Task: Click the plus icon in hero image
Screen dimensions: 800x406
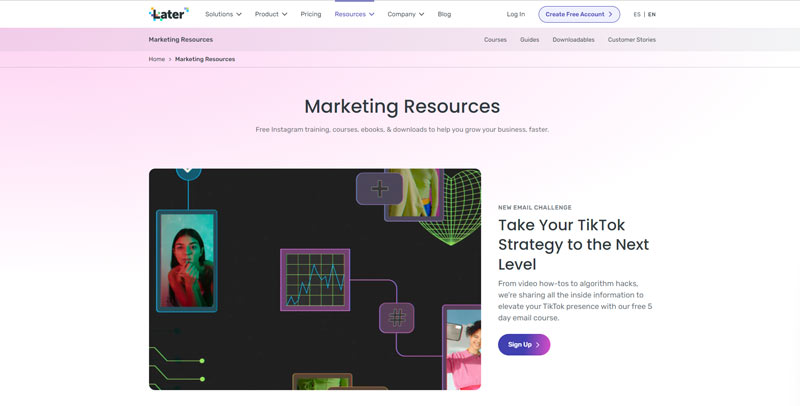Action: pos(379,188)
